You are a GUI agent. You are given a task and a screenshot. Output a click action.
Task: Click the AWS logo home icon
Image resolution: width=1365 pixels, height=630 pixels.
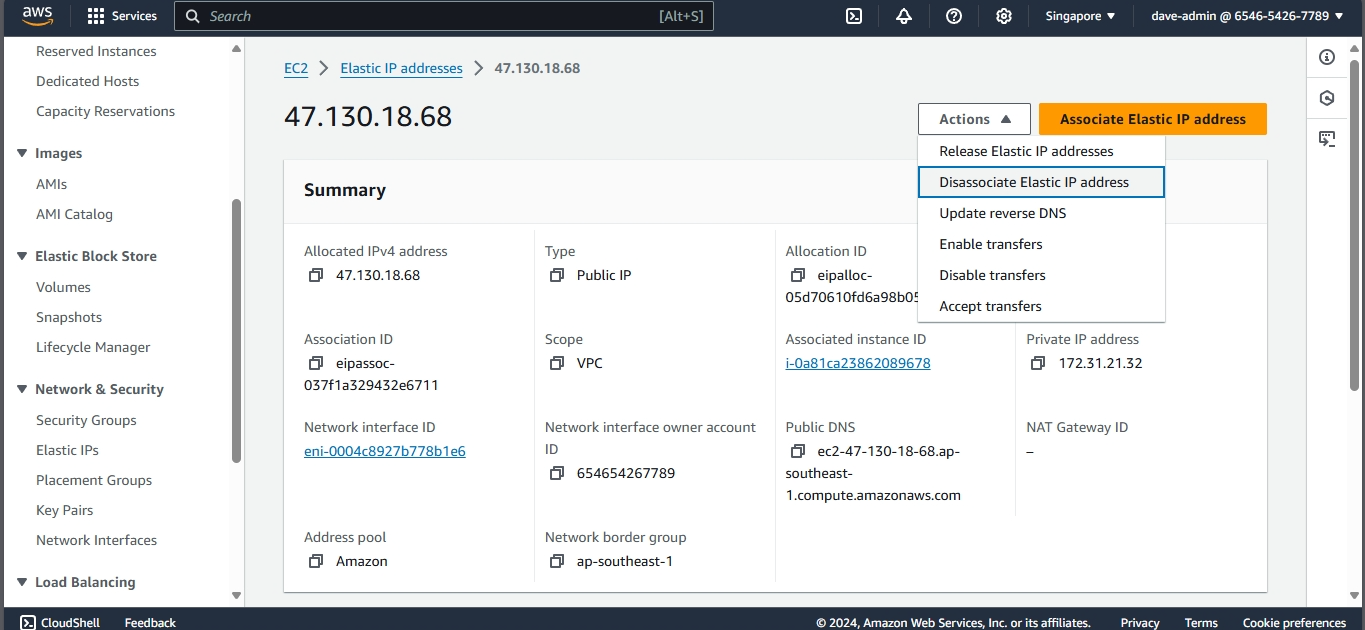[37, 16]
